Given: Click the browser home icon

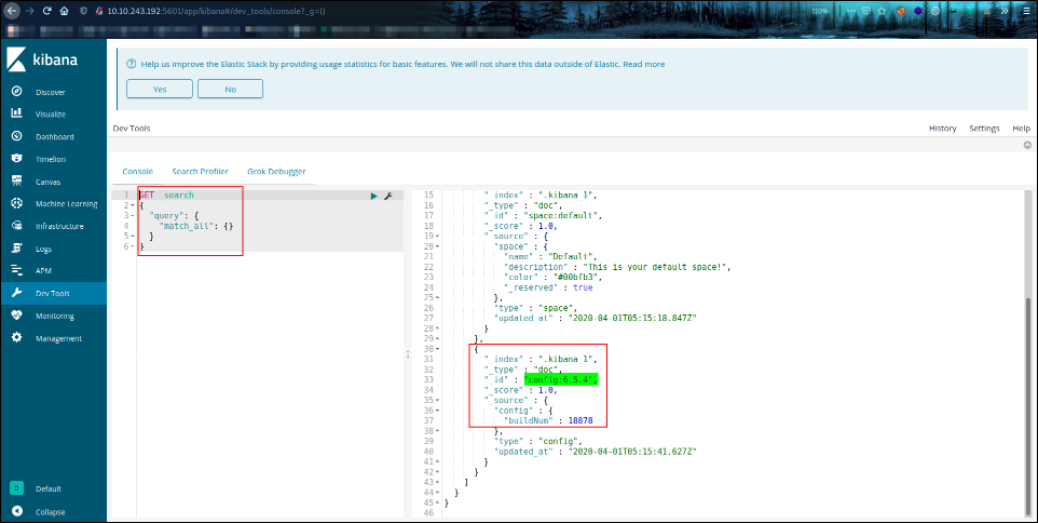Looking at the screenshot, I should 64,11.
